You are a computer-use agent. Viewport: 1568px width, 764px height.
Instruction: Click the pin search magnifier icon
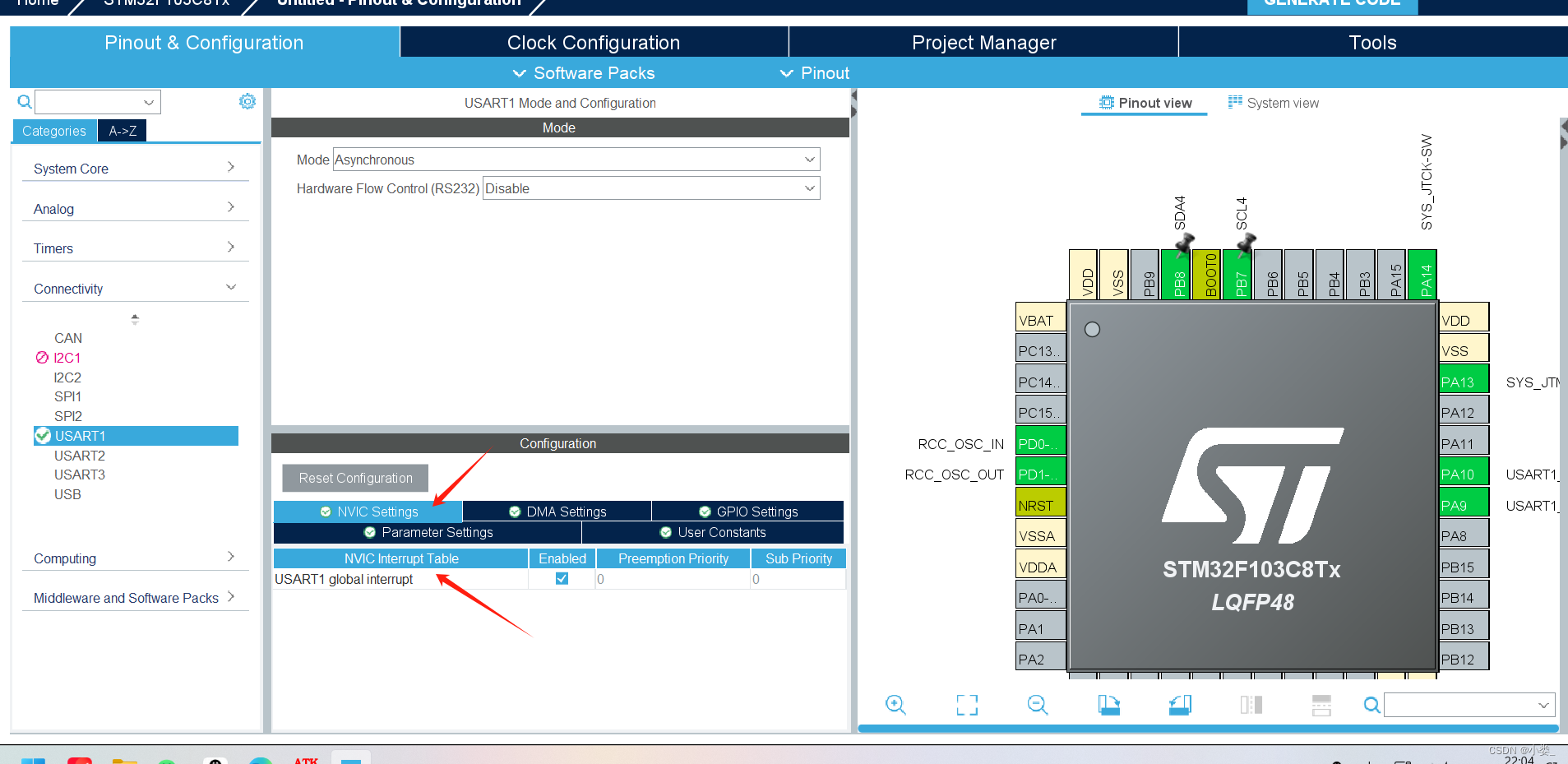click(x=1371, y=705)
